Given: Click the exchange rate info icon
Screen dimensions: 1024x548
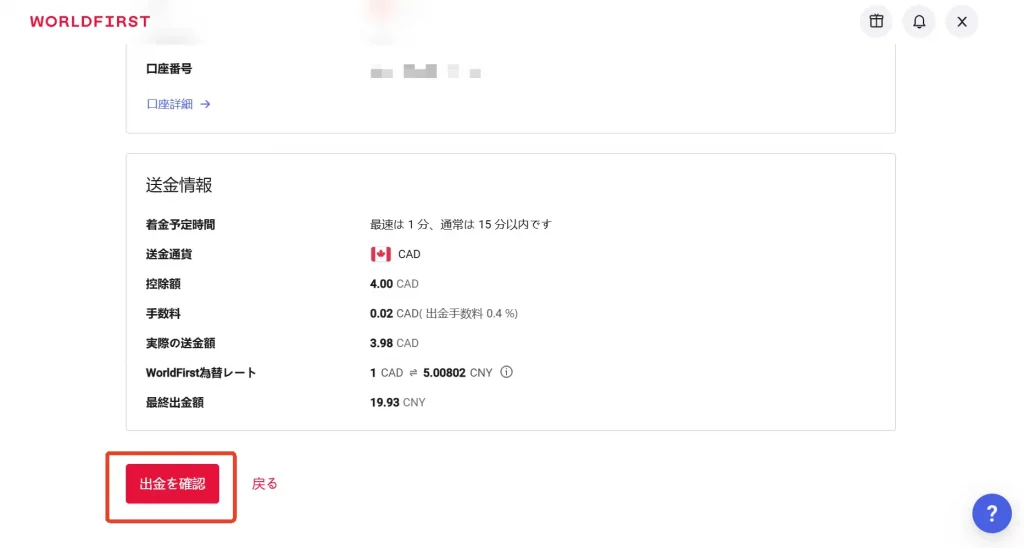Looking at the screenshot, I should click(506, 372).
